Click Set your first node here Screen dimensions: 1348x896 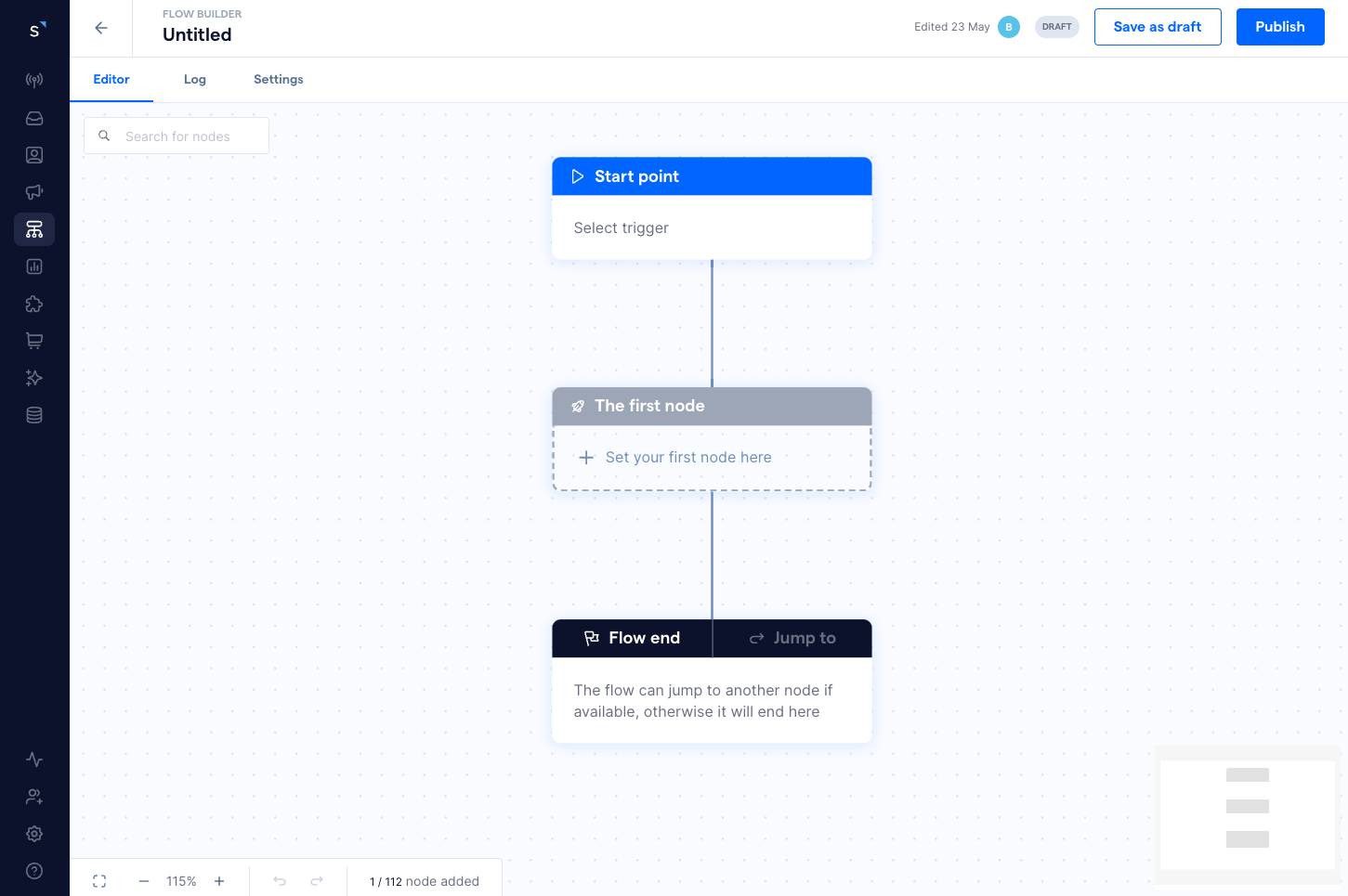[687, 458]
